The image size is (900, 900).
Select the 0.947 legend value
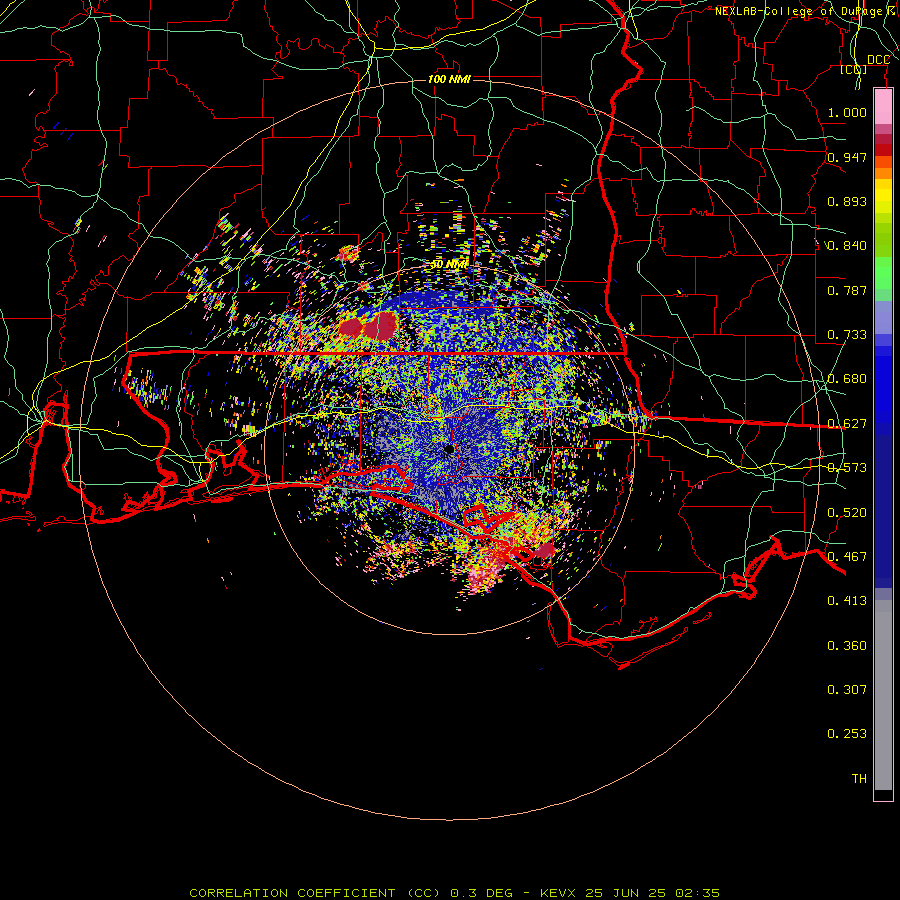[847, 157]
